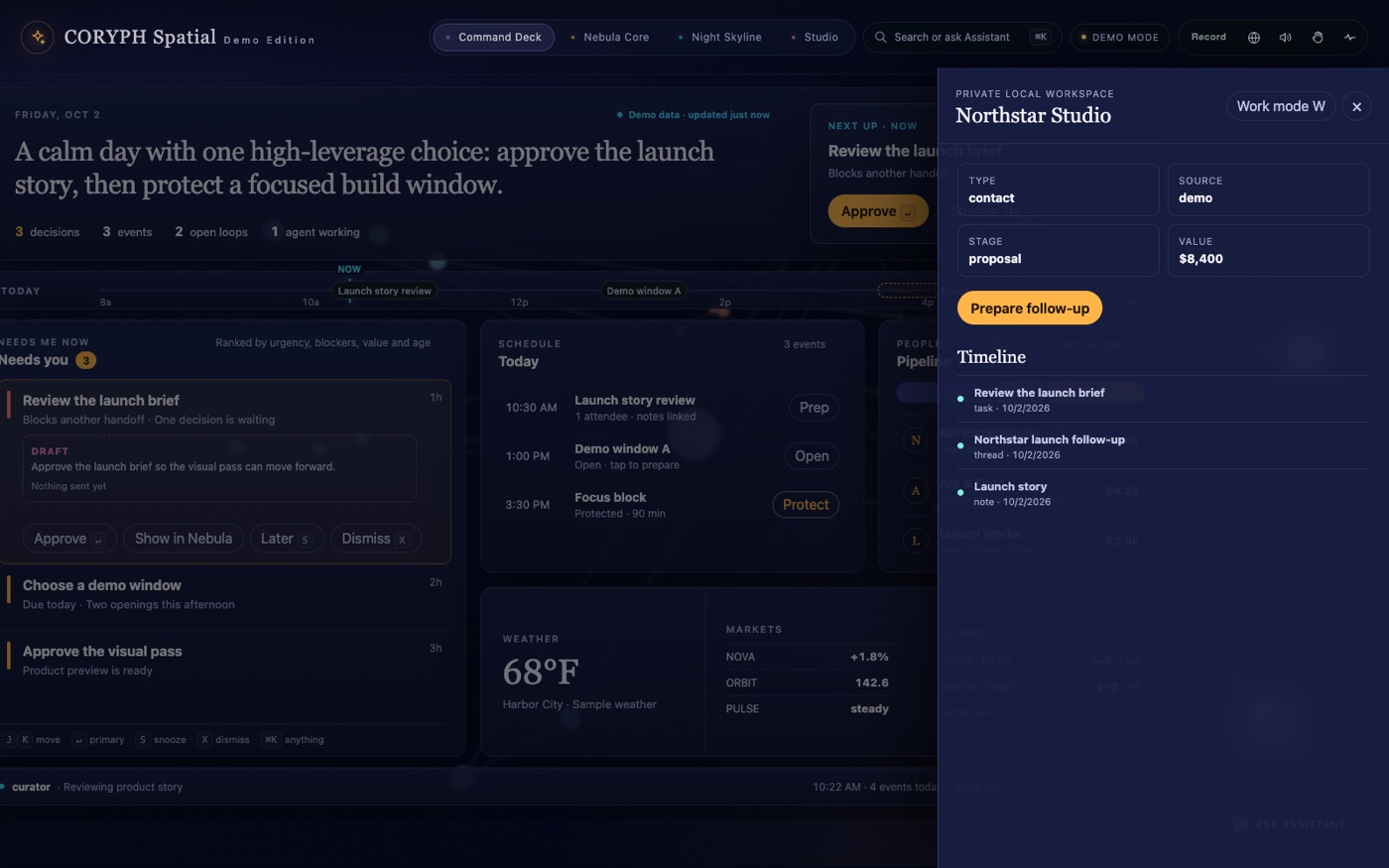Dismiss the launch brief item
Image resolution: width=1389 pixels, height=868 pixels.
376,539
